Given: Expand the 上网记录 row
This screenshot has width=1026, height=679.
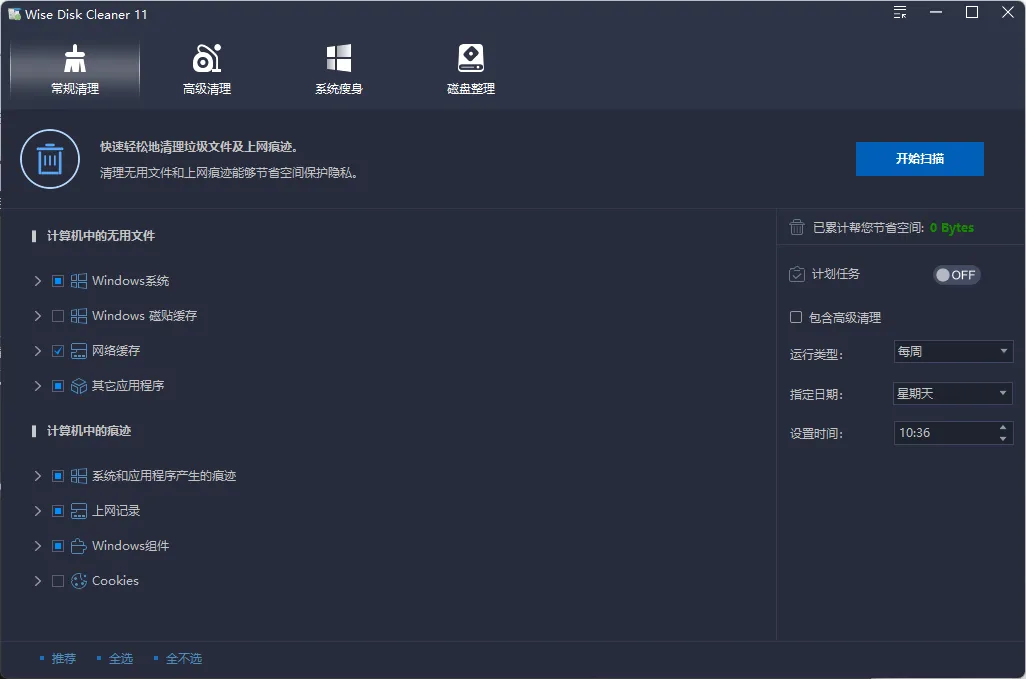Looking at the screenshot, I should click(37, 511).
